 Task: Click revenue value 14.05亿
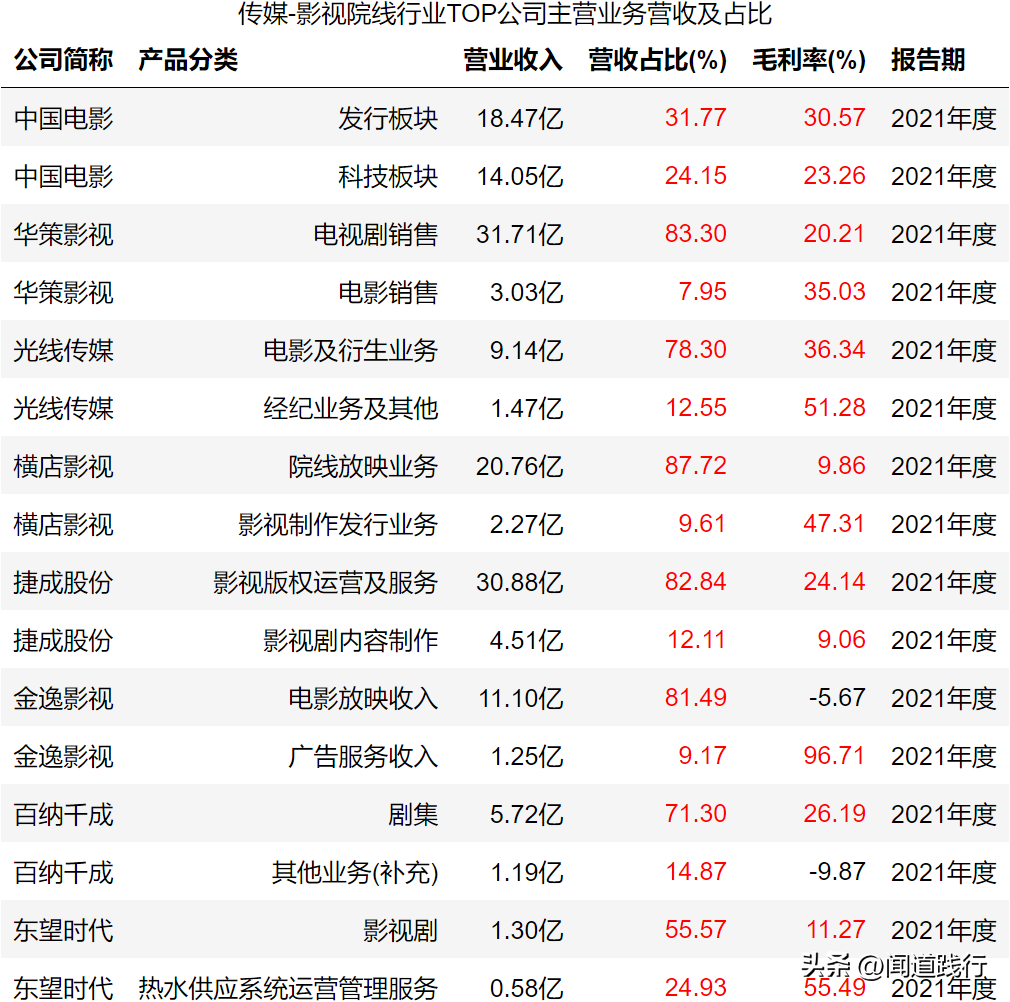click(x=520, y=176)
